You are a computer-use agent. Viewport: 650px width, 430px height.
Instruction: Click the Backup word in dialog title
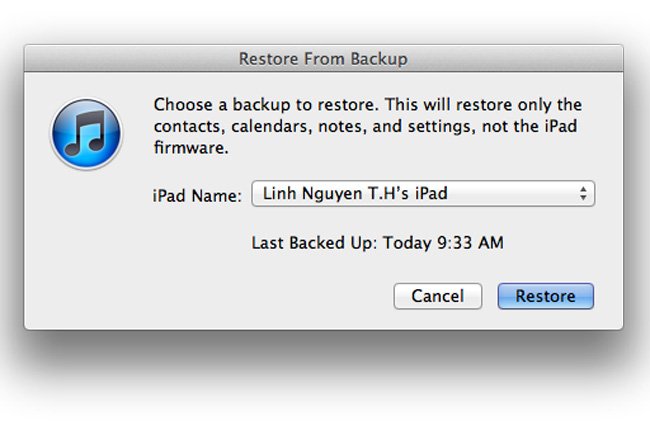[379, 59]
